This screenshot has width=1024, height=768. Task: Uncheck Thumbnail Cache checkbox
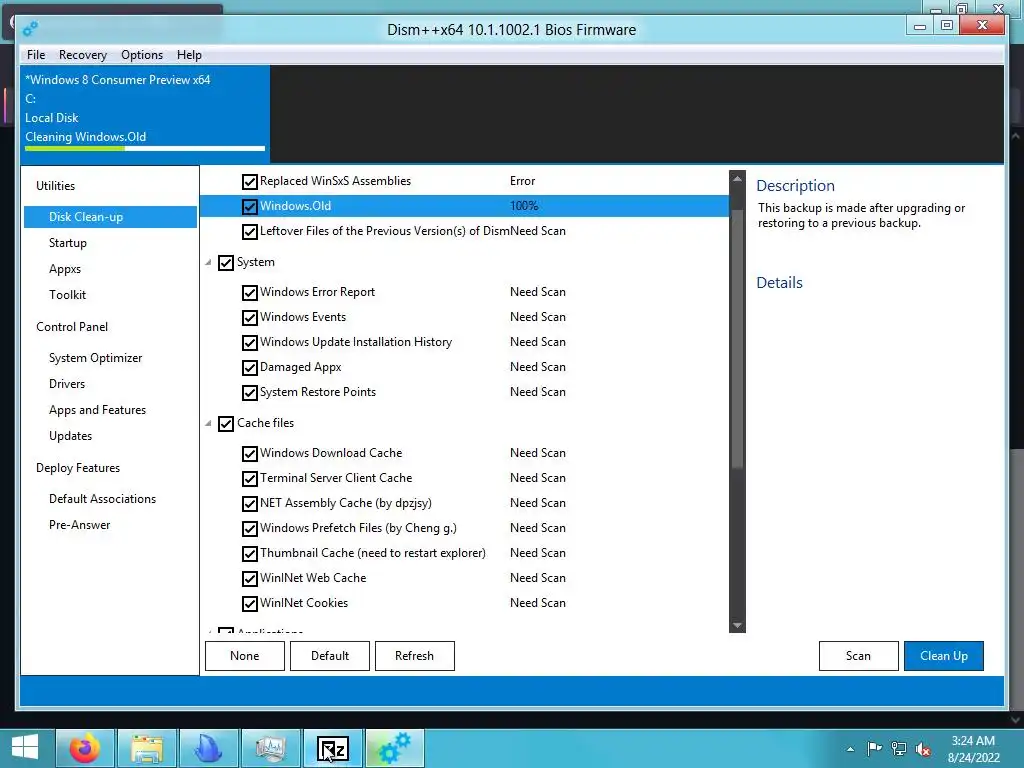point(249,553)
